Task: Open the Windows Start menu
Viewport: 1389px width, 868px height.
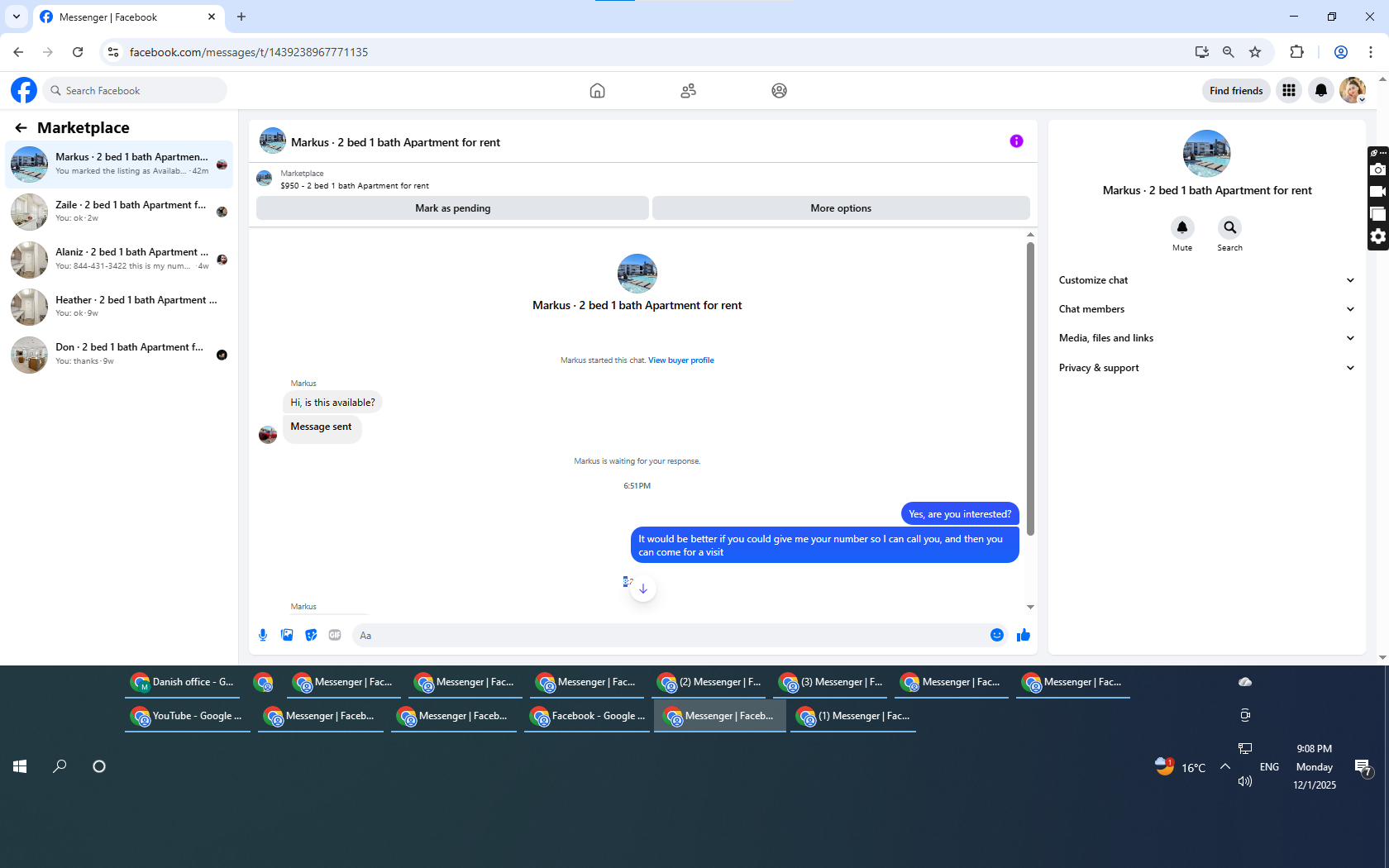Action: click(x=20, y=766)
